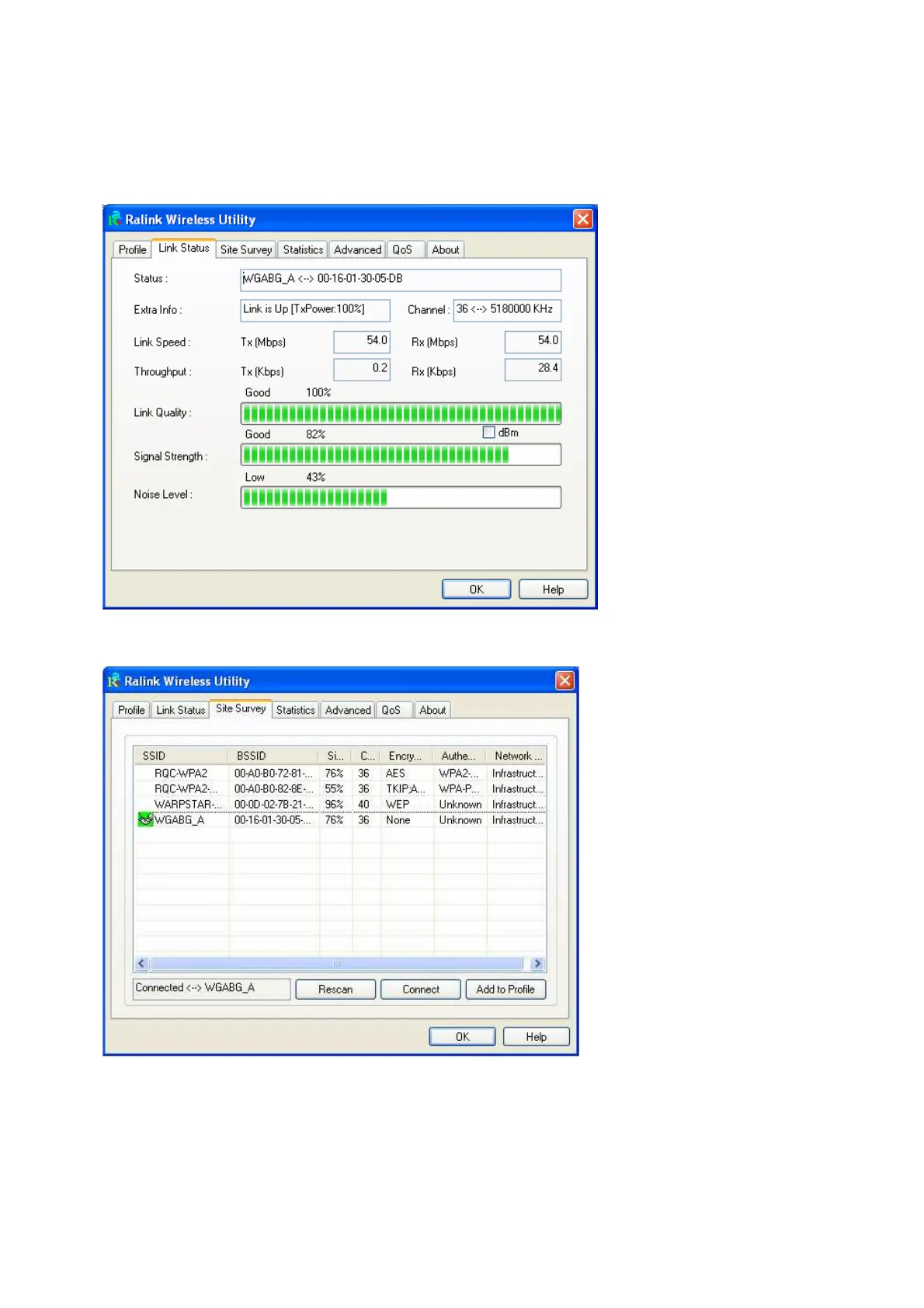Click the Extra Info field reading Link is Up

pos(315,310)
